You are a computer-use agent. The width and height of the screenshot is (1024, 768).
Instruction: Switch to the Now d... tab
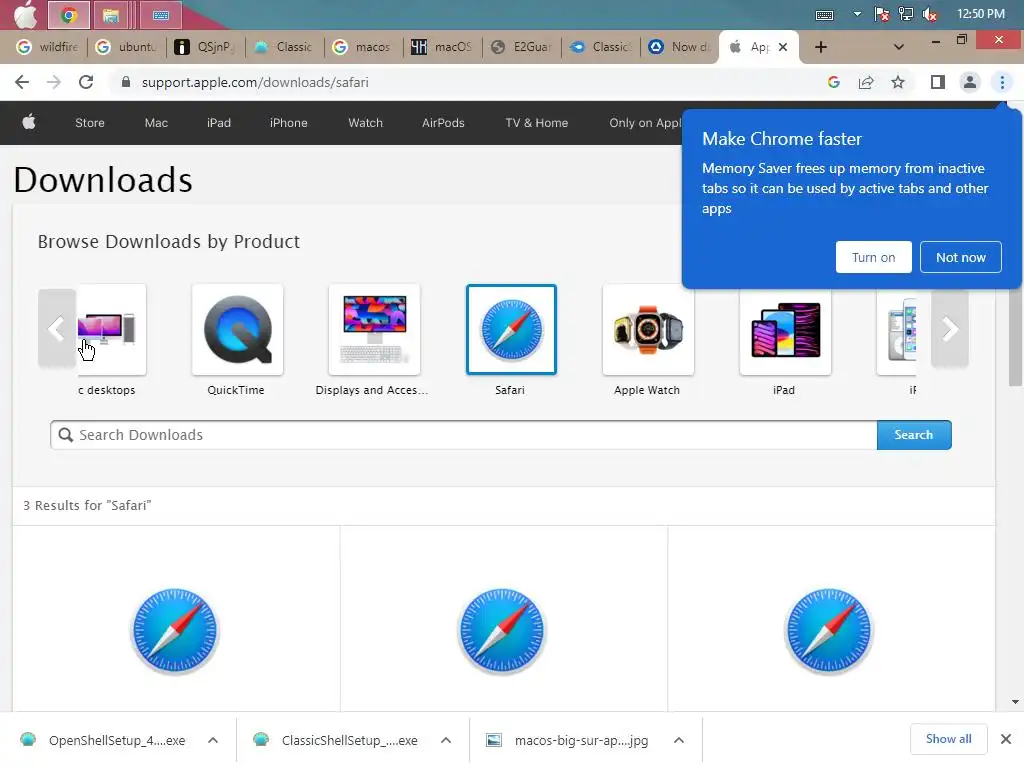point(680,47)
